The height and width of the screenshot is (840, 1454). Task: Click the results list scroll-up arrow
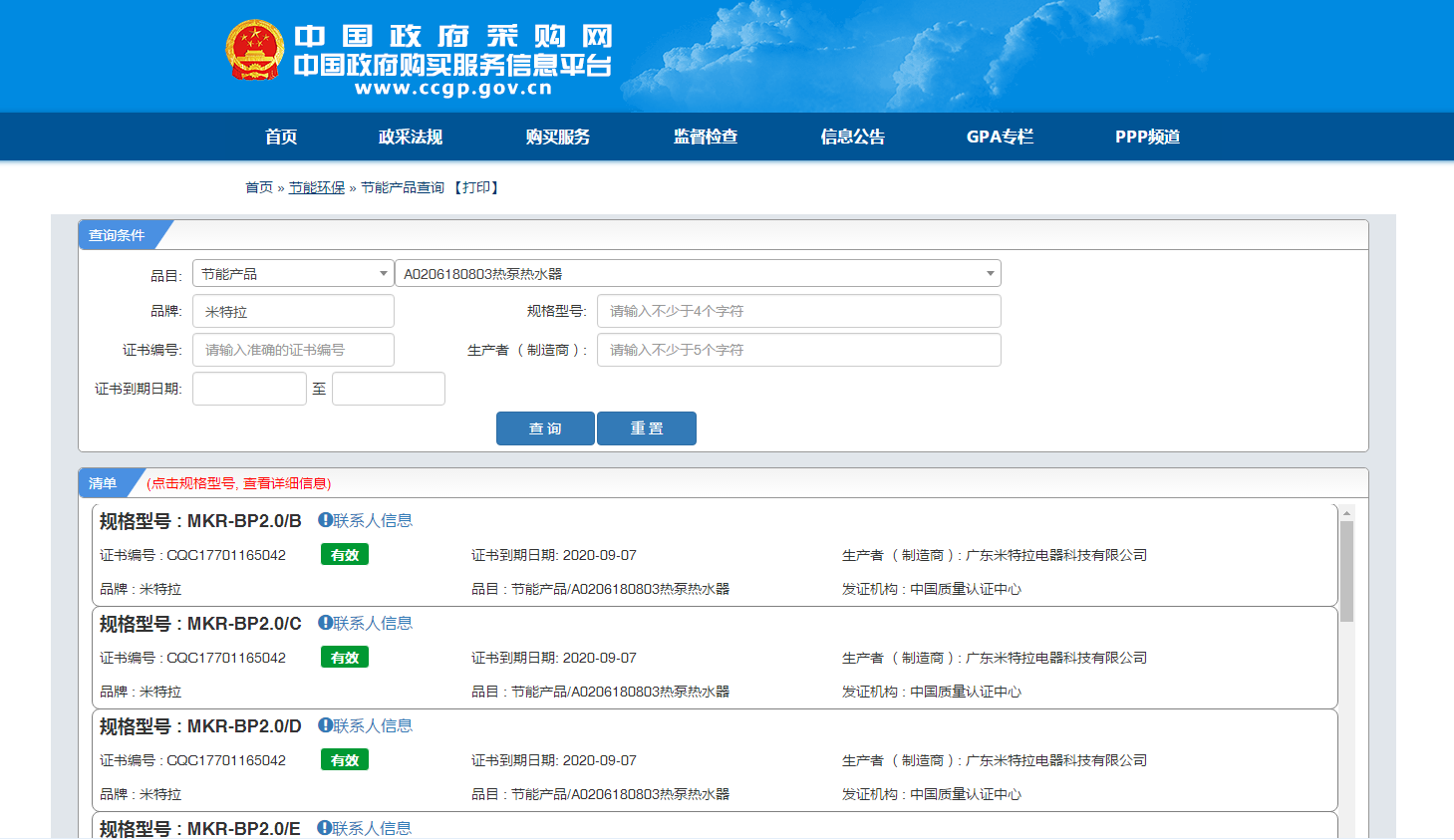coord(1347,513)
